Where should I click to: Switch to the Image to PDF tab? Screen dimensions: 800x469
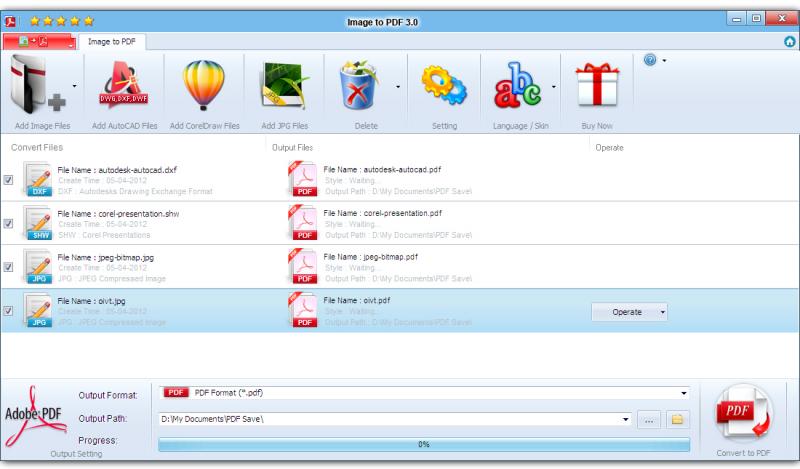(113, 42)
